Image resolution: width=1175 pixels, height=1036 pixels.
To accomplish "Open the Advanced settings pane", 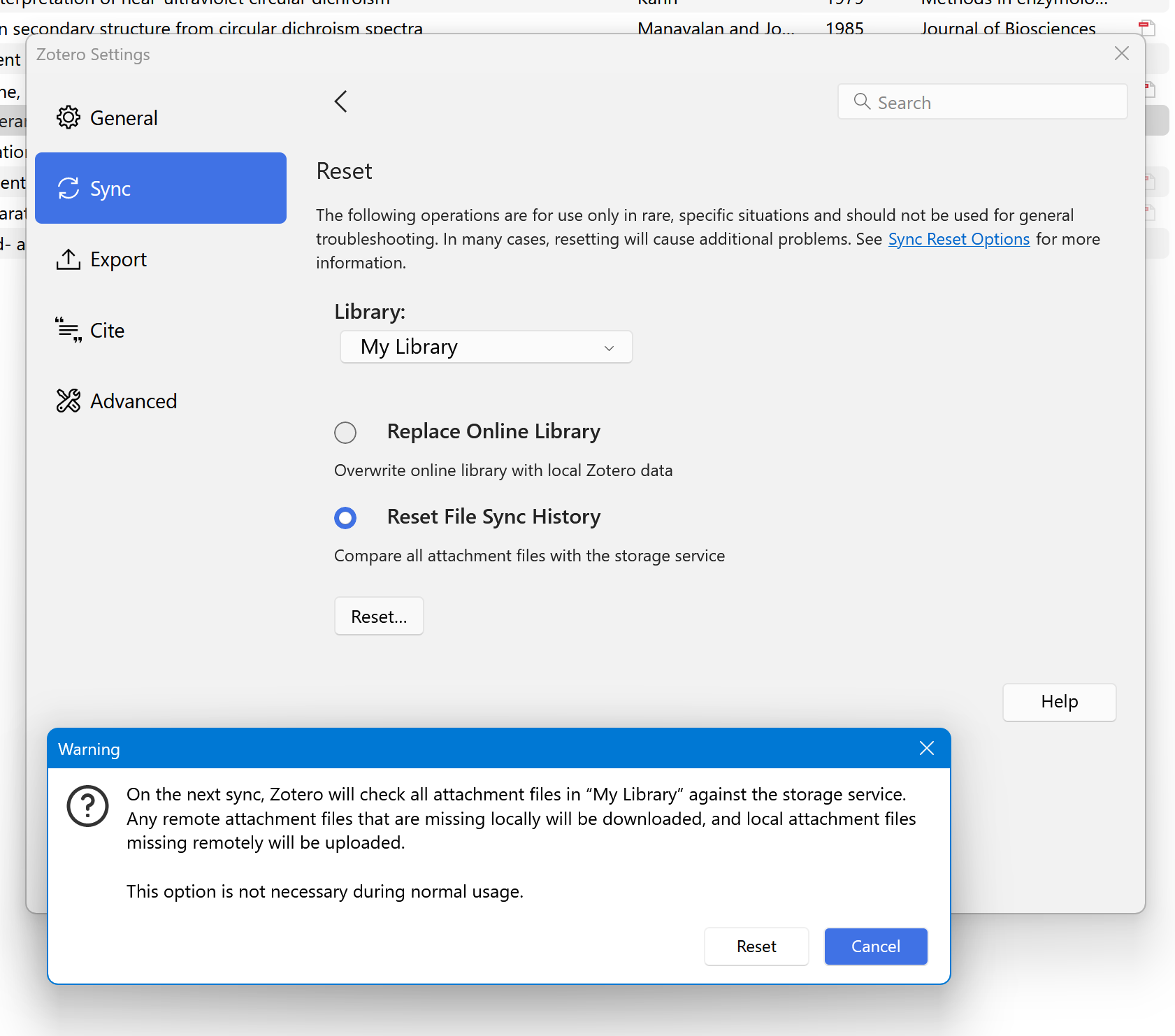I will pos(161,401).
